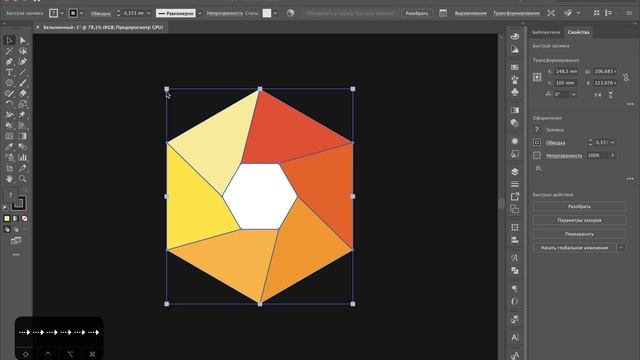Image resolution: width=640 pixels, height=360 pixels.
Task: Pick reference point in Transform widget
Action: 537,77
